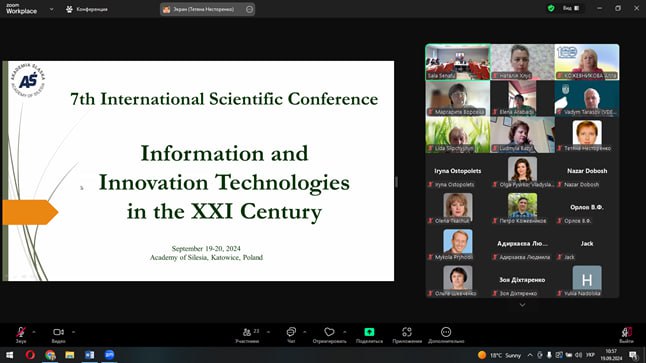Select the Ludmyla Batyk video tile
The height and width of the screenshot is (363, 646).
(522, 134)
